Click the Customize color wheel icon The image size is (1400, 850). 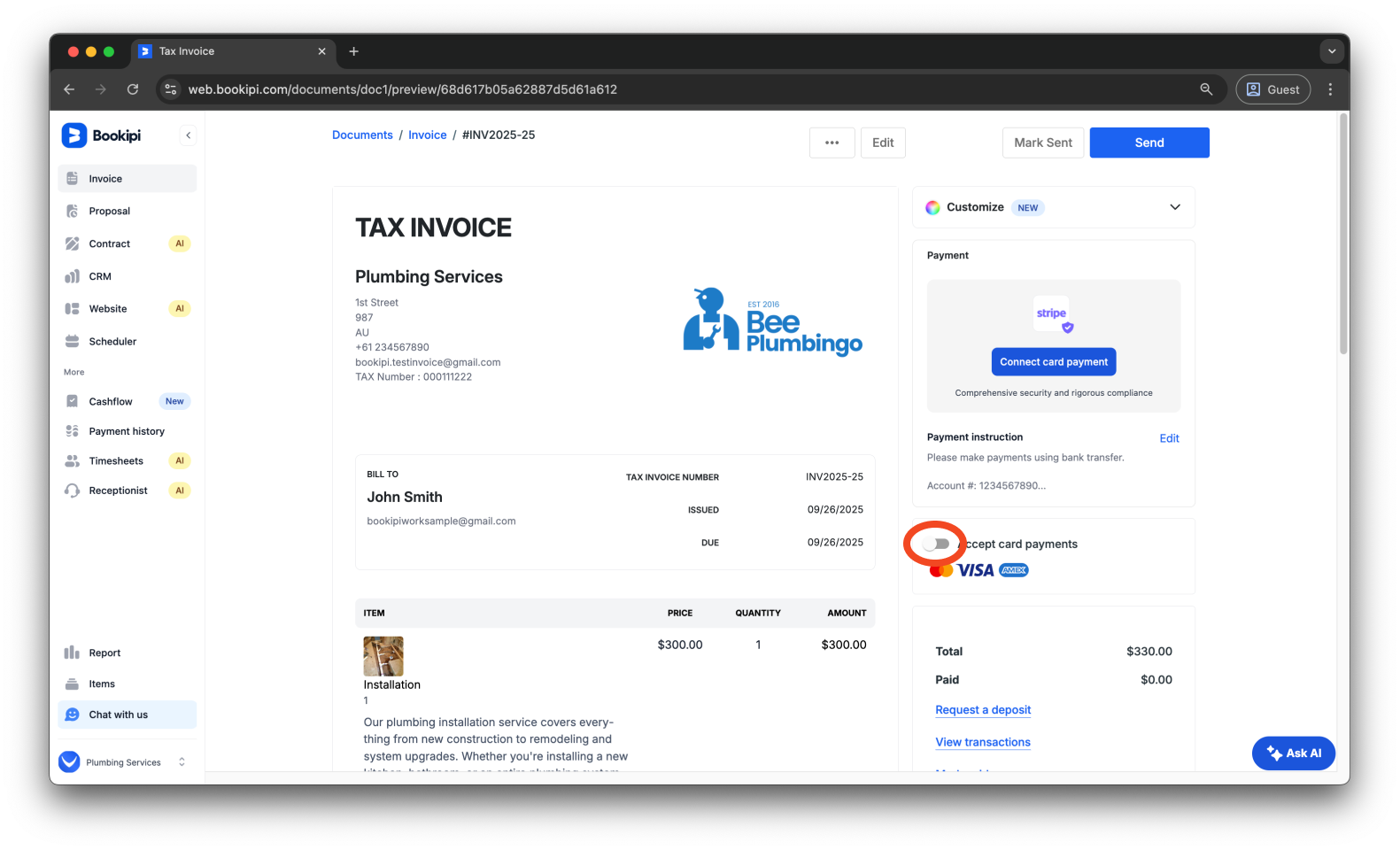(x=933, y=207)
